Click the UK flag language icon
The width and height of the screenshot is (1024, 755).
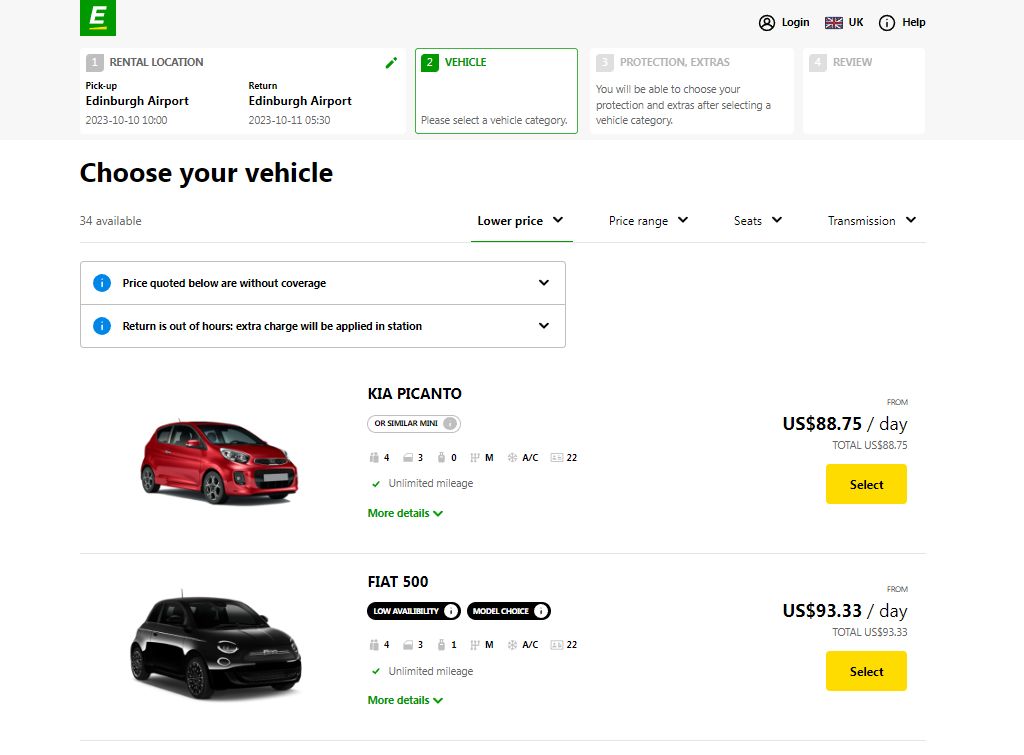tap(832, 22)
